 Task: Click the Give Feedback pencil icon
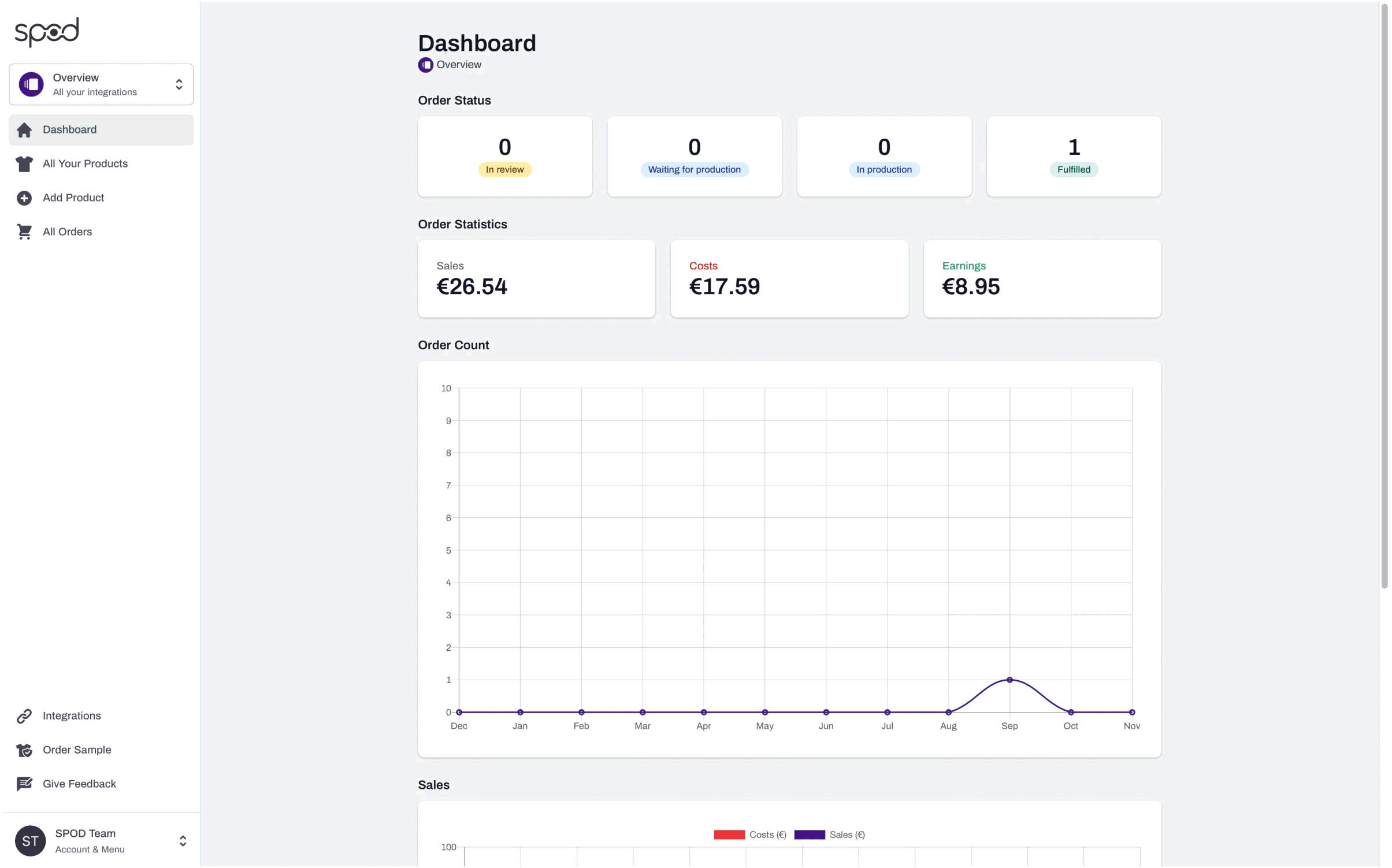[24, 785]
